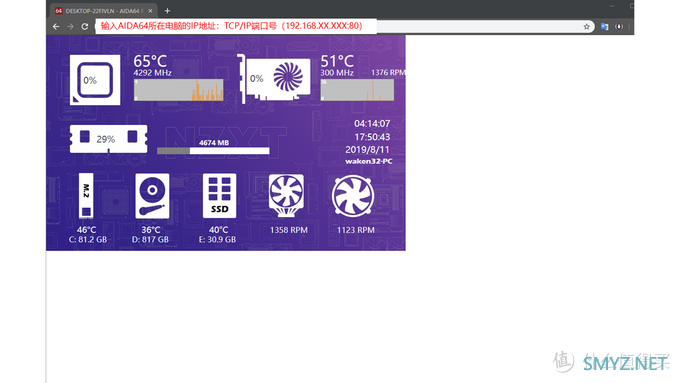The height and width of the screenshot is (383, 680).
Task: Go back with browser back arrow
Action: [x=56, y=26]
